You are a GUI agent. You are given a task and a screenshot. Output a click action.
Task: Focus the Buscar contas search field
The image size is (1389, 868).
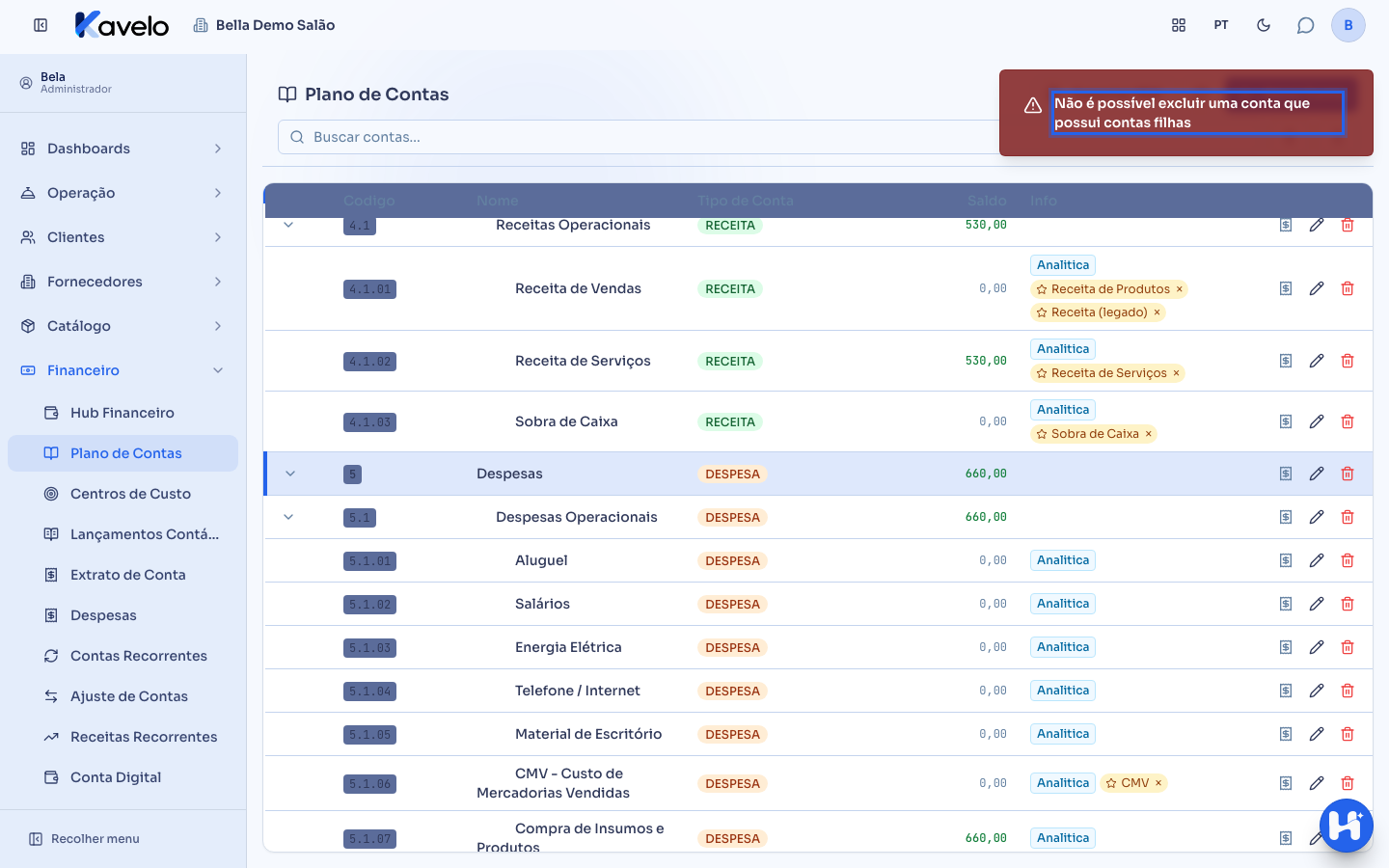tap(639, 137)
